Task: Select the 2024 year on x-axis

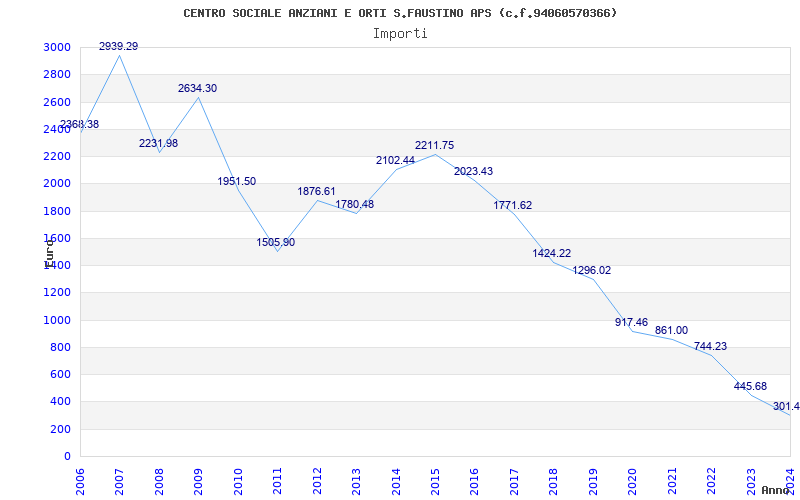Action: [790, 480]
